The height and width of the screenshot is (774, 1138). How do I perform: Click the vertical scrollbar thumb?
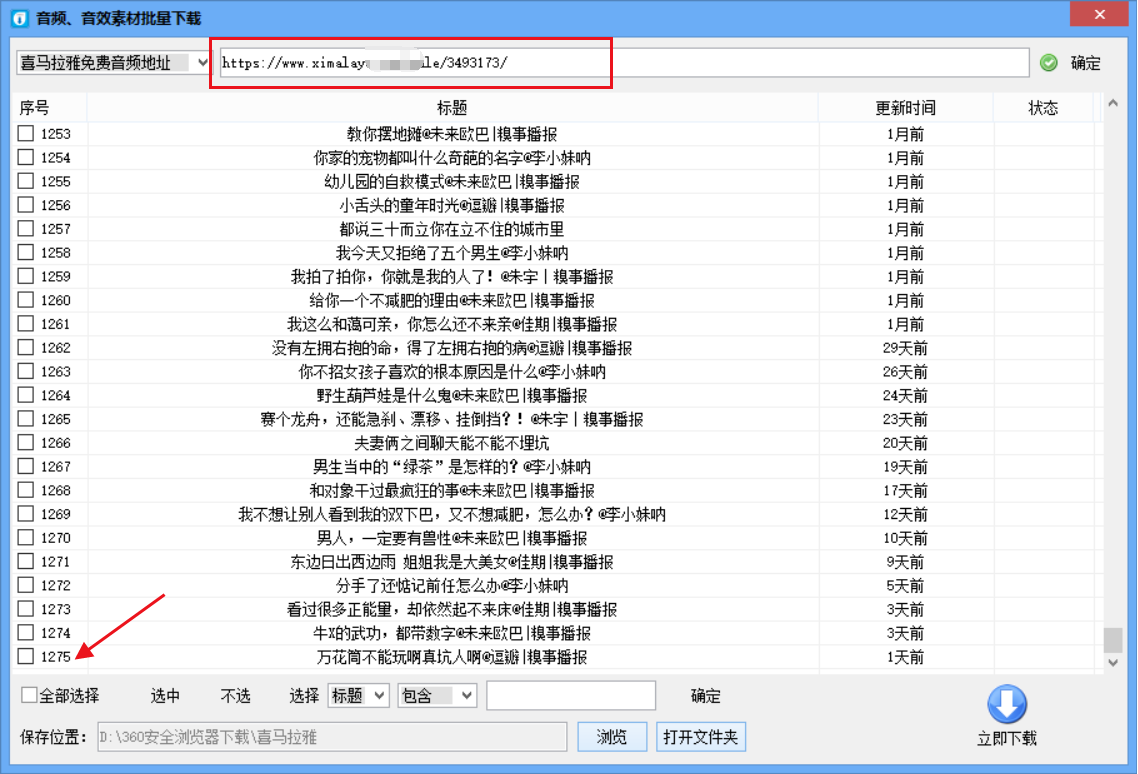[1113, 640]
